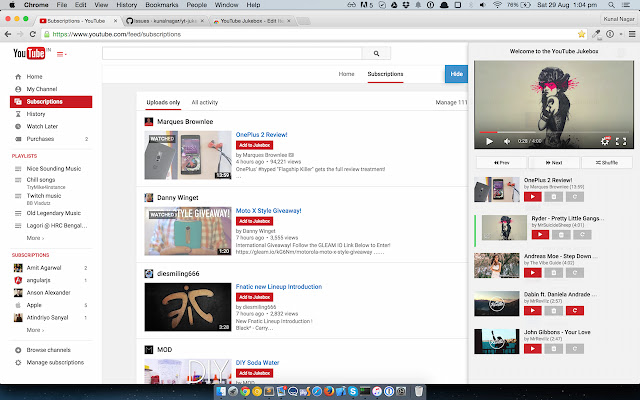
Task: Open Jukebox video player settings gear
Action: click(605, 141)
